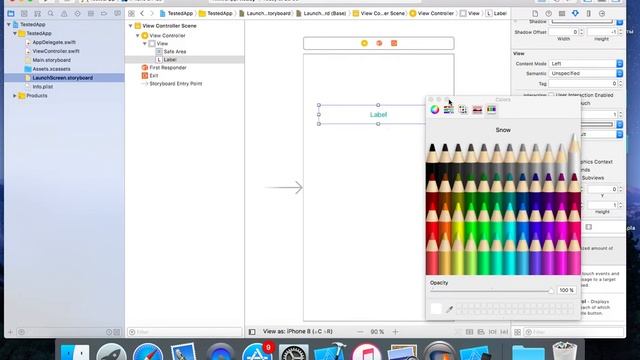This screenshot has height=360, width=640.
Task: Click the Label element on canvas
Action: (x=378, y=115)
